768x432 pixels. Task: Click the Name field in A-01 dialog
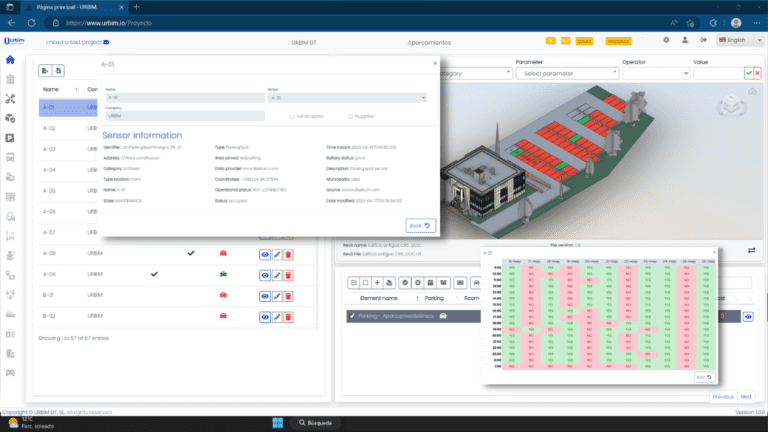[x=185, y=98]
